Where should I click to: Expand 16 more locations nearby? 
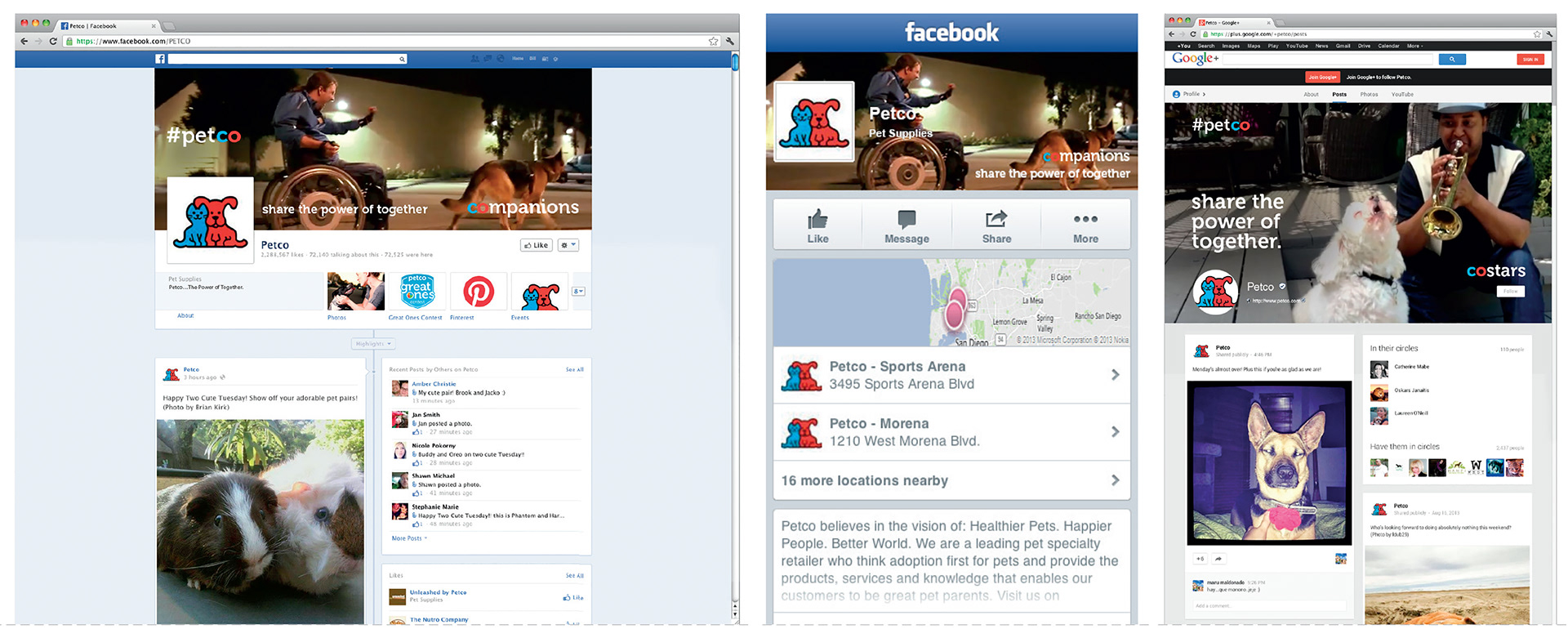(x=951, y=480)
